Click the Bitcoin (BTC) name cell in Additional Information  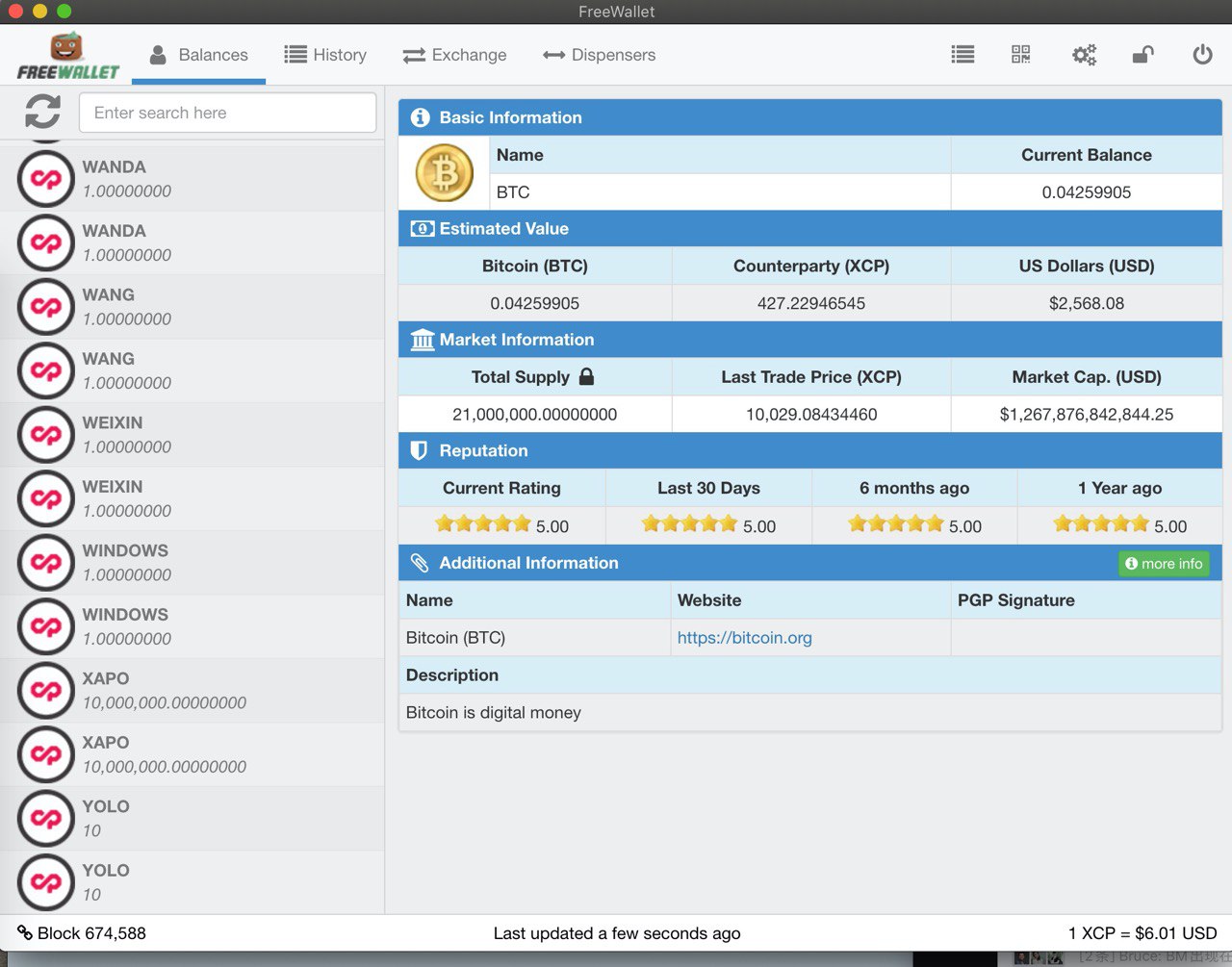pos(534,637)
